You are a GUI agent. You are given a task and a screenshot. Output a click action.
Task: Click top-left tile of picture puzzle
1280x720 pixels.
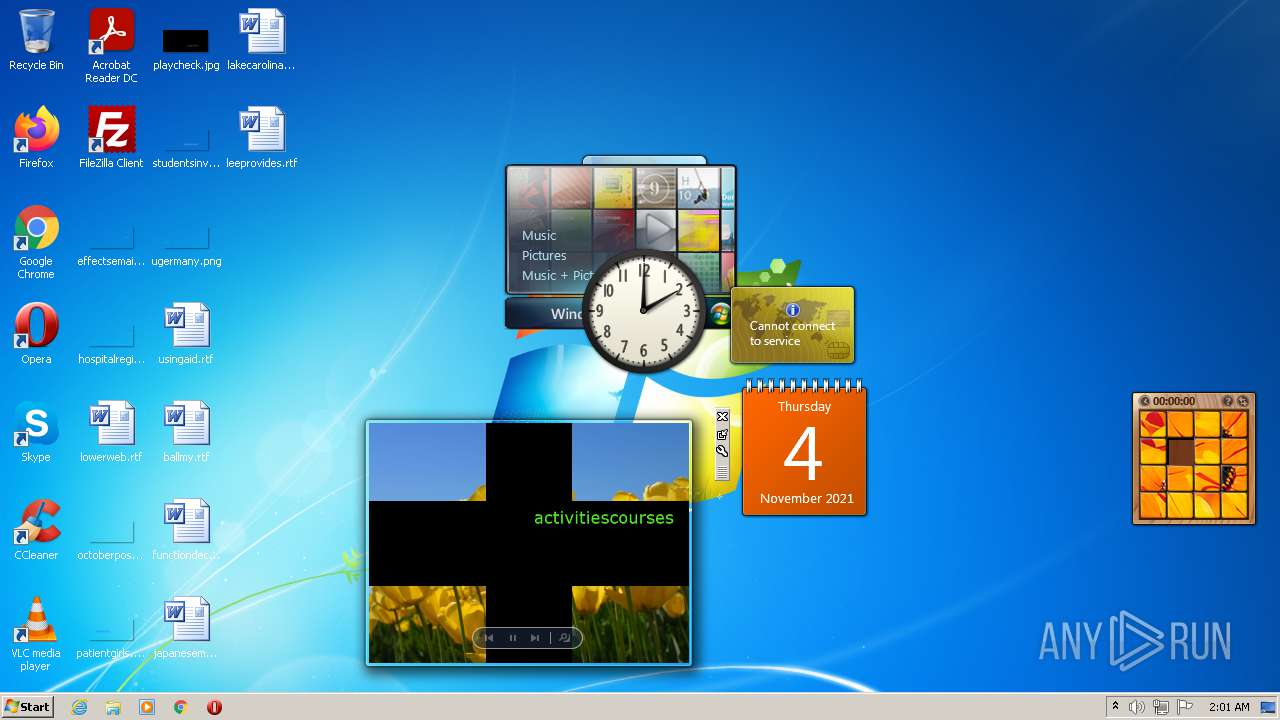pos(1153,425)
